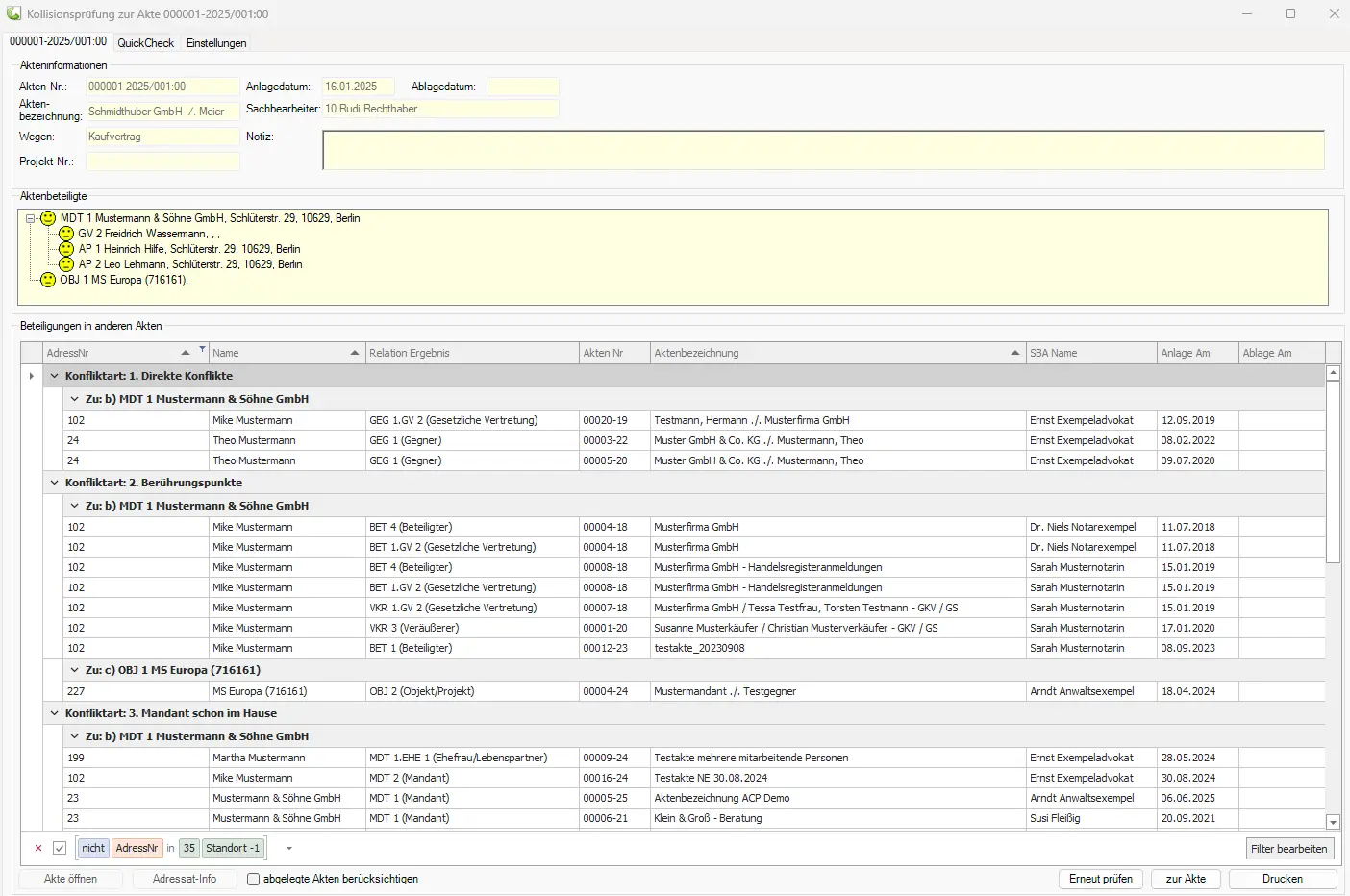Collapse the Konfliktart 3 Mandant schon im Hause group

54,713
